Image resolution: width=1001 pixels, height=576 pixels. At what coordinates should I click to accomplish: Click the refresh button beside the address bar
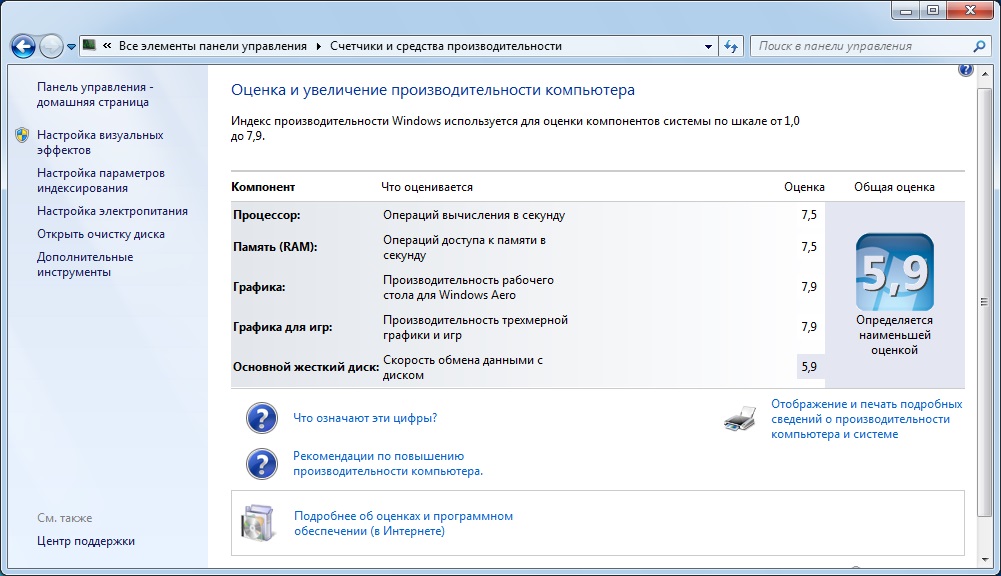(x=731, y=46)
